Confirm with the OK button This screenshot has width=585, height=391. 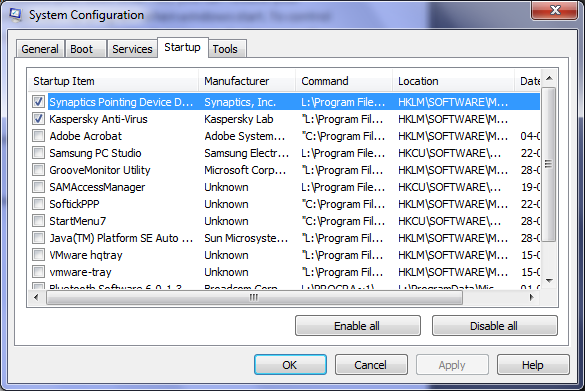tap(290, 365)
